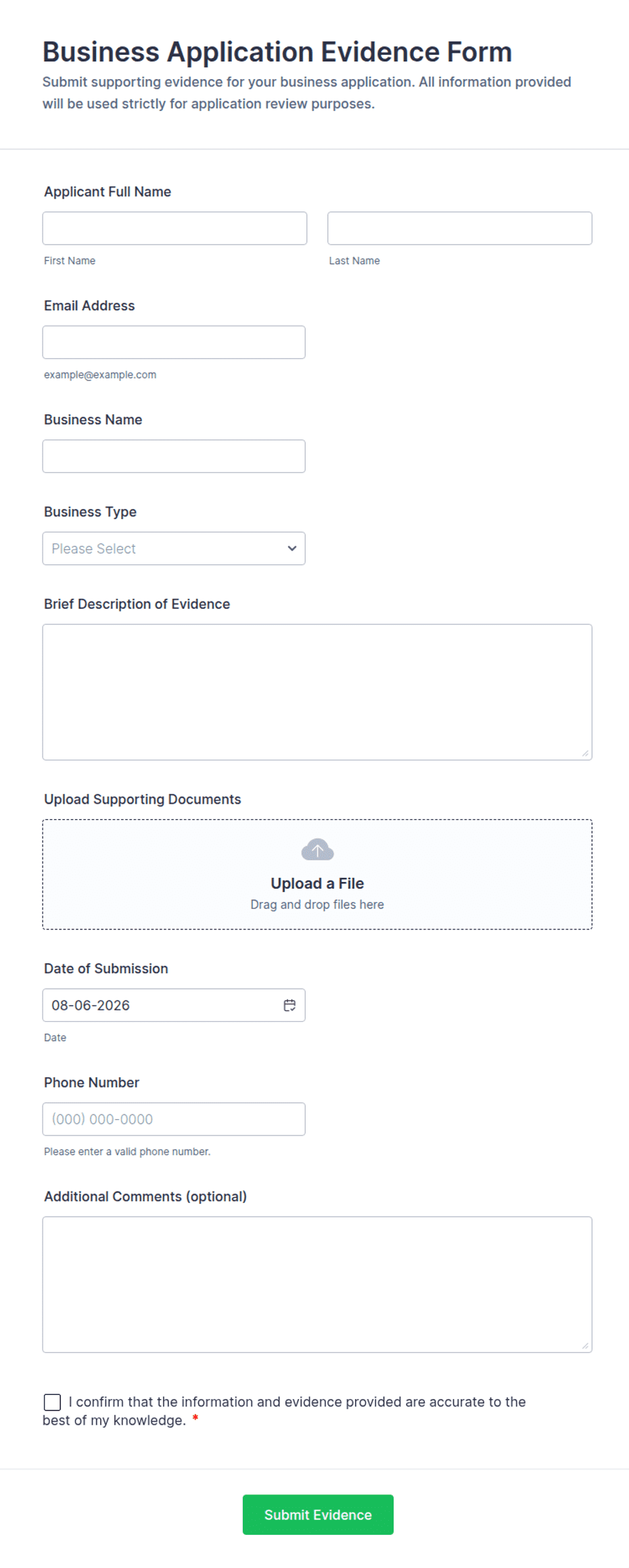Click the cloud upload icon
The width and height of the screenshot is (629, 1568).
(x=317, y=850)
